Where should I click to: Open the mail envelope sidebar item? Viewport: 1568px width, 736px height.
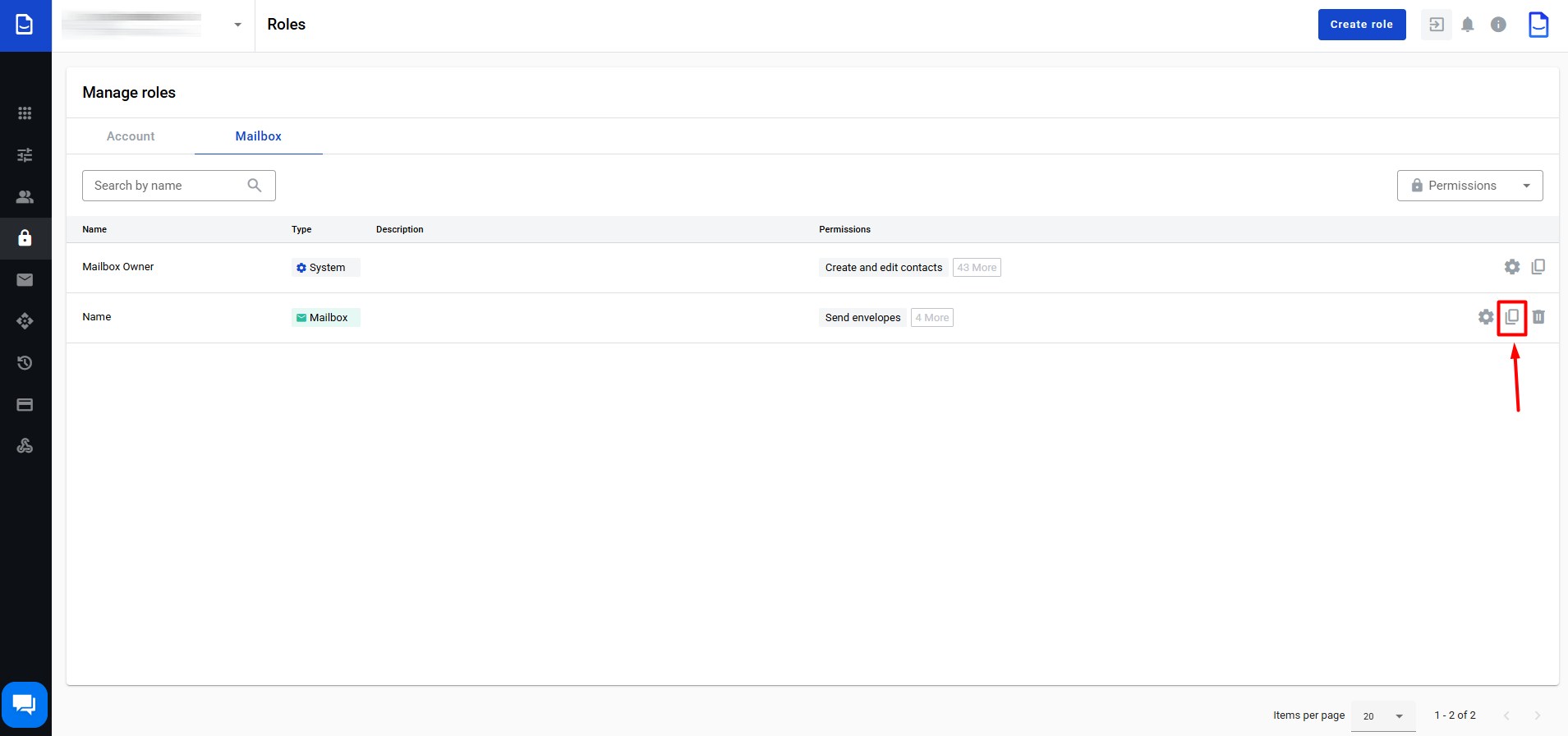click(x=25, y=280)
